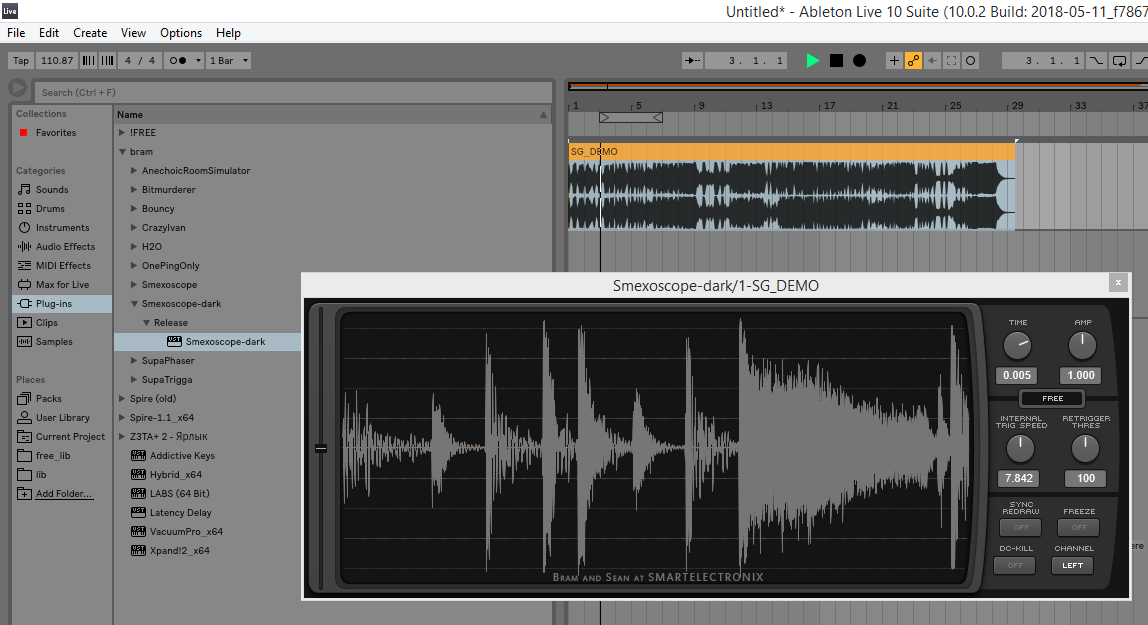Select MIDI Effects category icon
The width and height of the screenshot is (1148, 625).
(24, 266)
